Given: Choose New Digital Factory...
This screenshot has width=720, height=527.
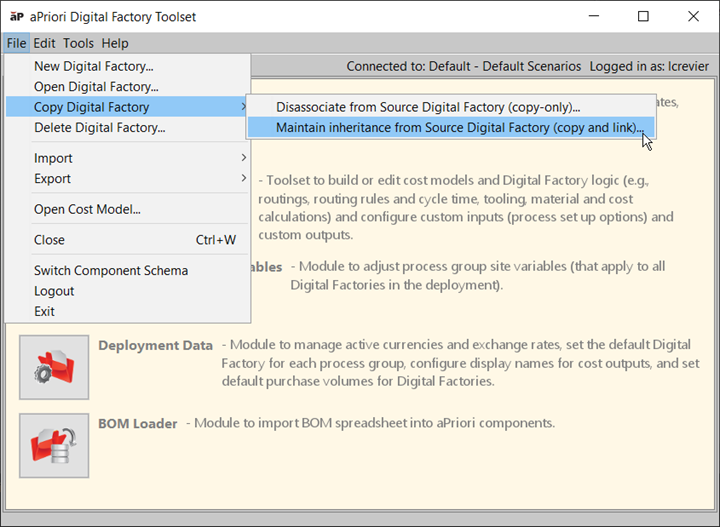Looking at the screenshot, I should (x=128, y=66).
